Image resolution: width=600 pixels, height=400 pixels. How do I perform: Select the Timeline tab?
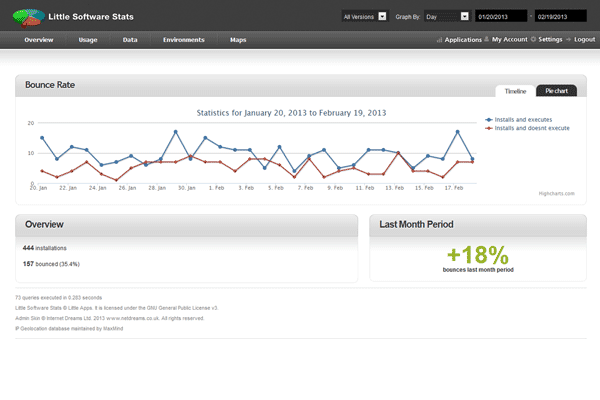click(515, 90)
